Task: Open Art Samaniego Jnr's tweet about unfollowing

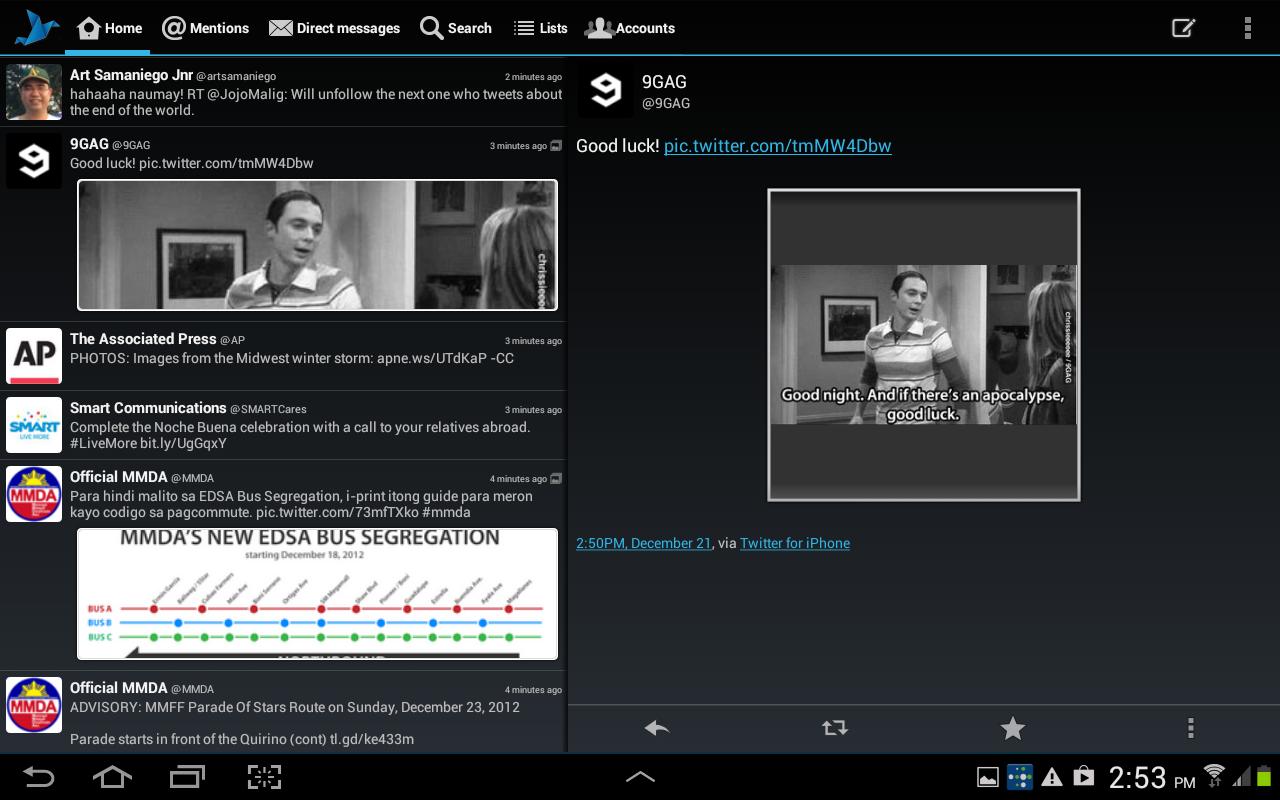Action: tap(316, 102)
